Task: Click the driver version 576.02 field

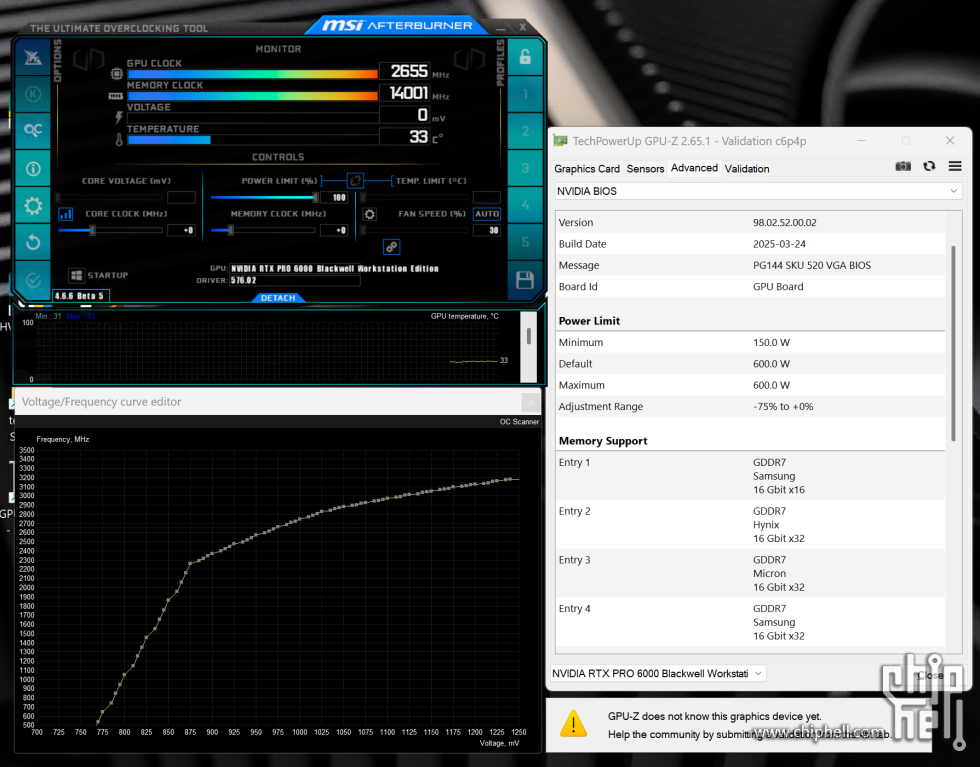Action: pos(294,281)
